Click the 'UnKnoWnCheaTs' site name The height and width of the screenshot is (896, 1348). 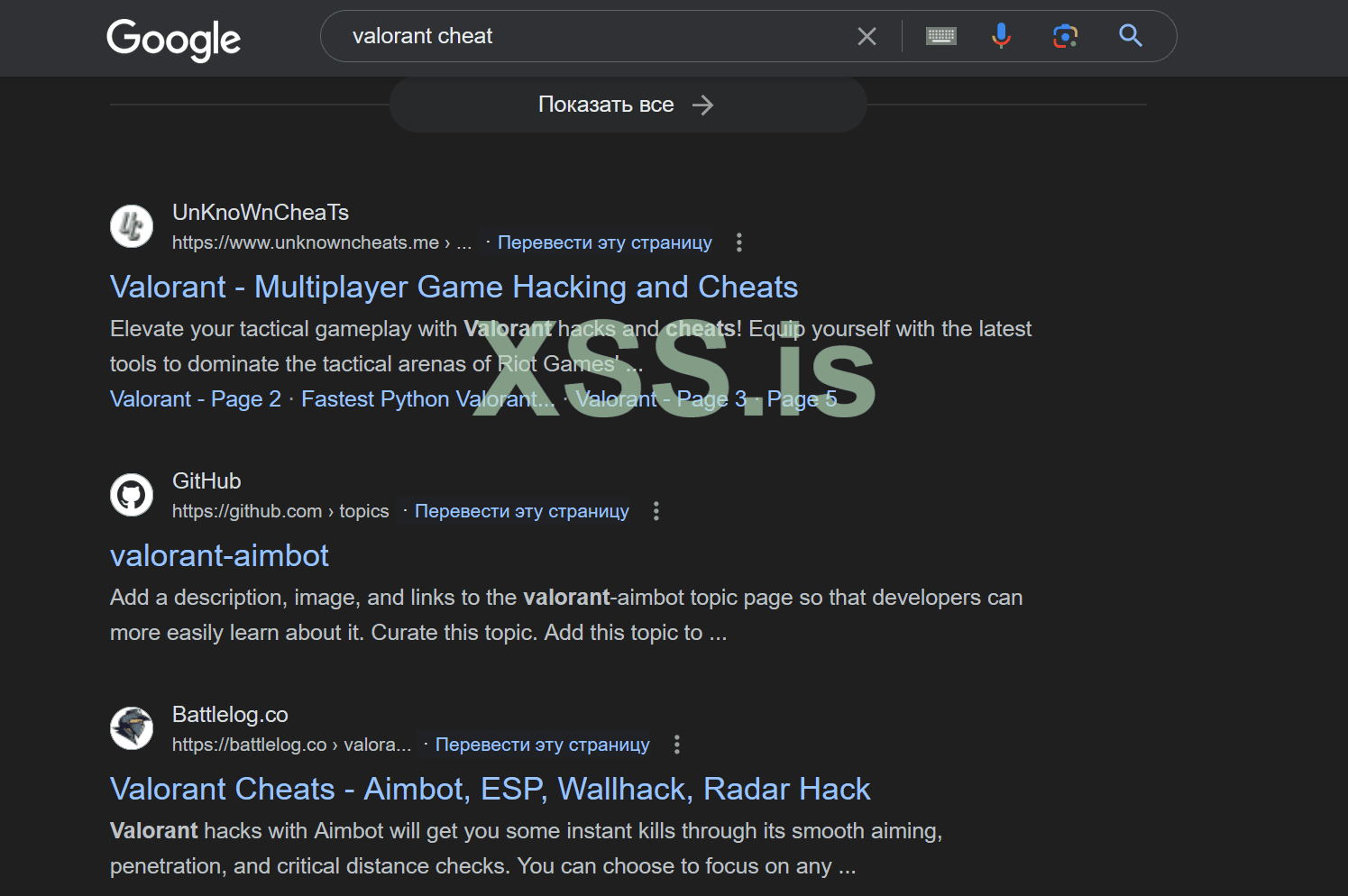click(x=261, y=212)
